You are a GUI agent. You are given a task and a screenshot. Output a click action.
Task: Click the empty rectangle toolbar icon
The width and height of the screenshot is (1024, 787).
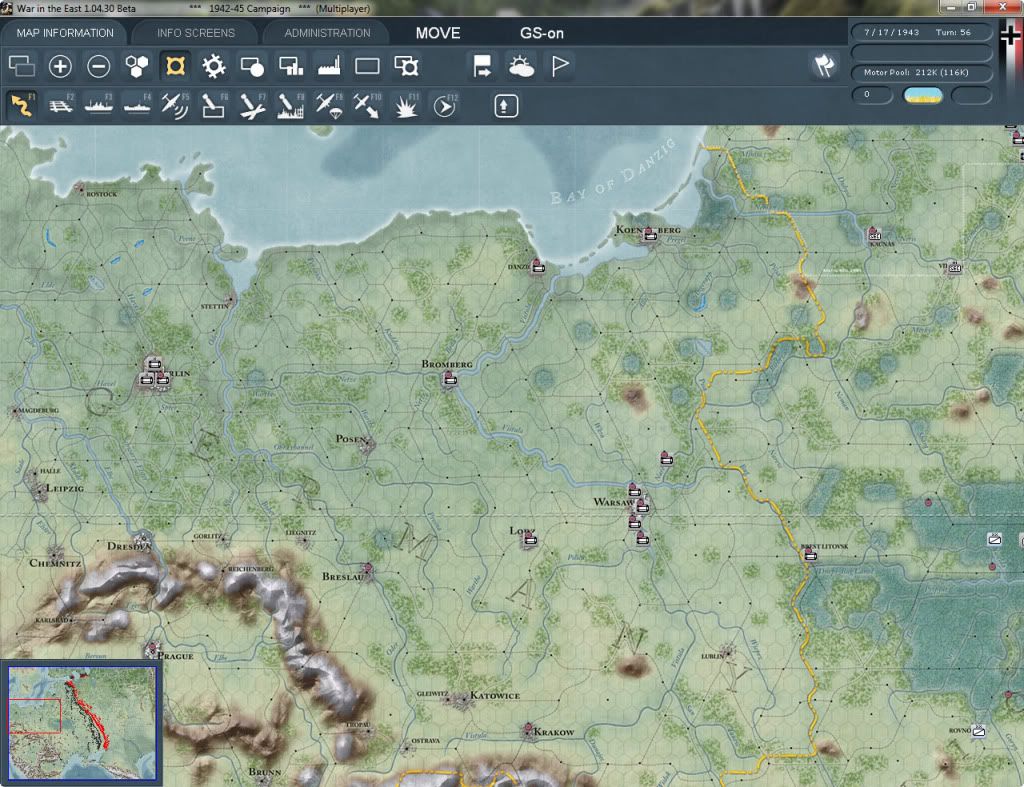coord(367,66)
